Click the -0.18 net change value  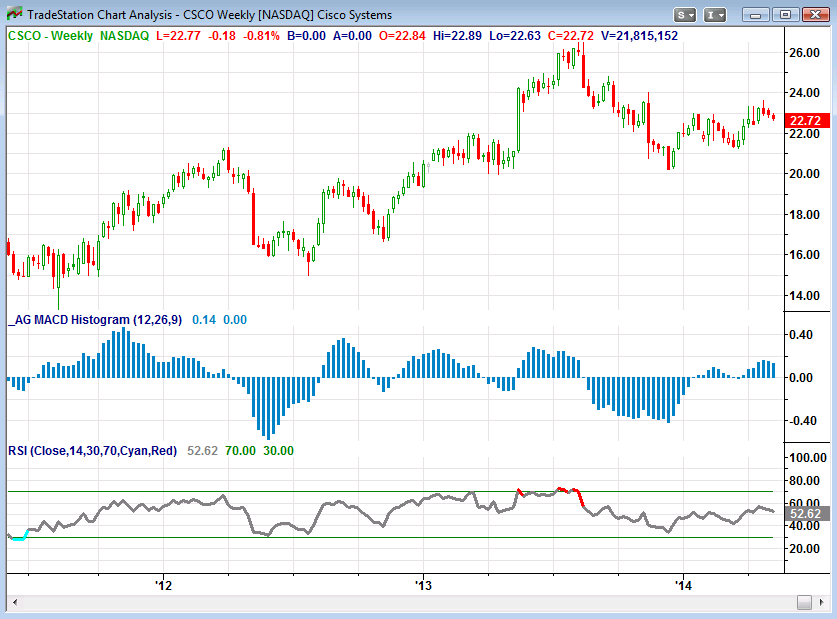tap(222, 36)
